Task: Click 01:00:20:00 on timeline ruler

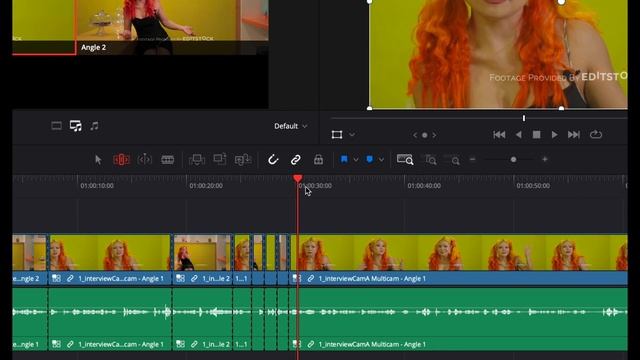Action: [x=206, y=186]
